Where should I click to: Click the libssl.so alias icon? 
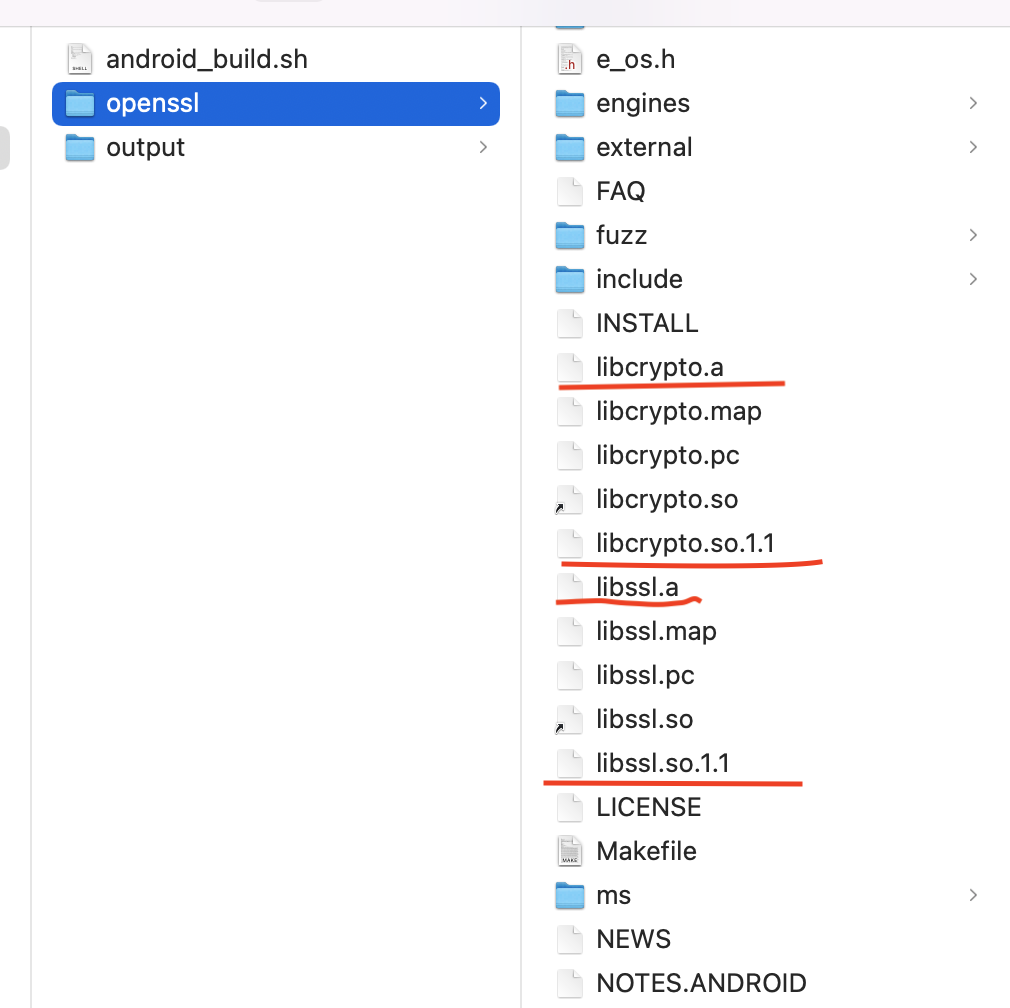coord(569,719)
